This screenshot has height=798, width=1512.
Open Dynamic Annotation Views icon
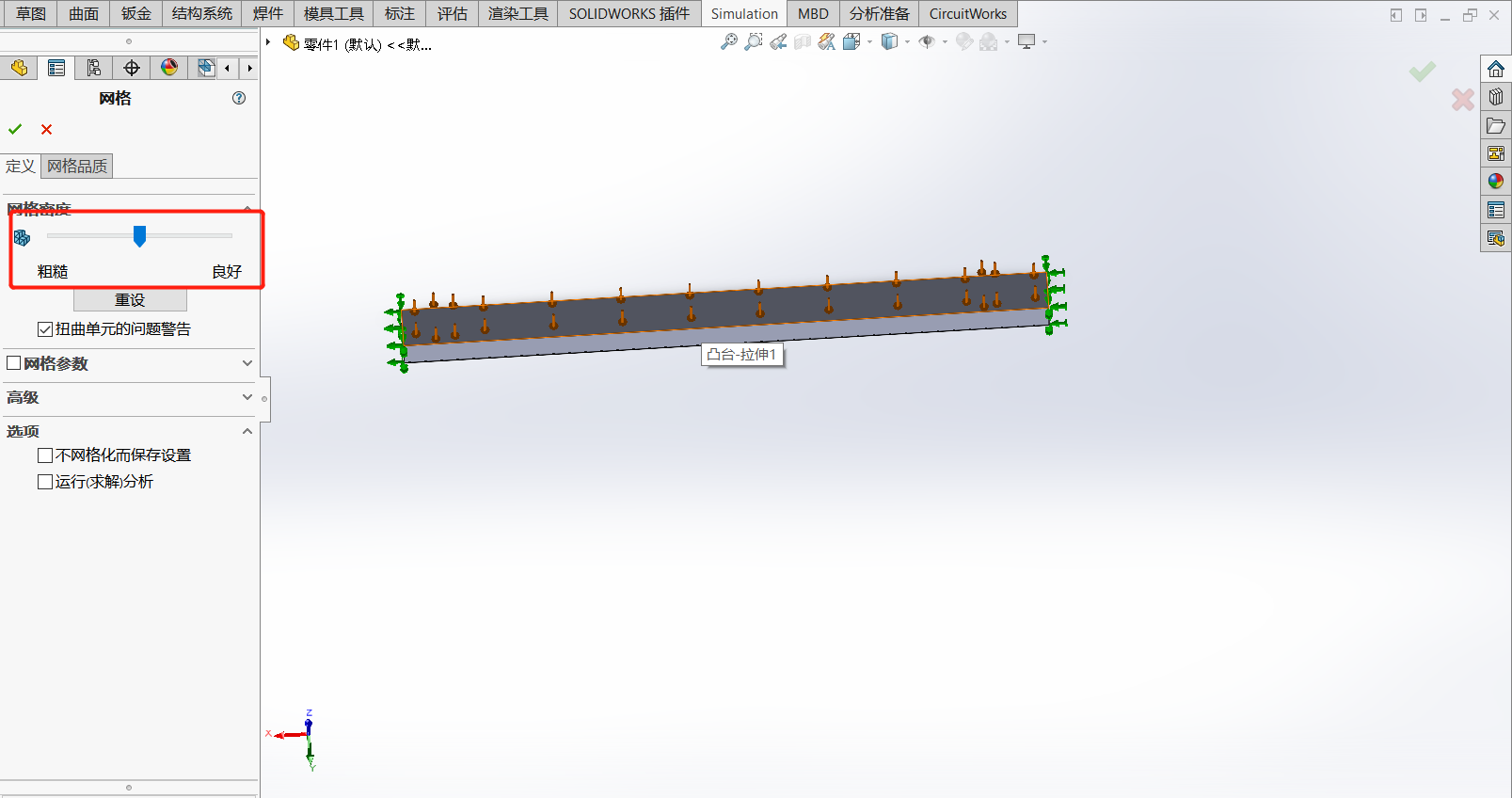[x=826, y=41]
